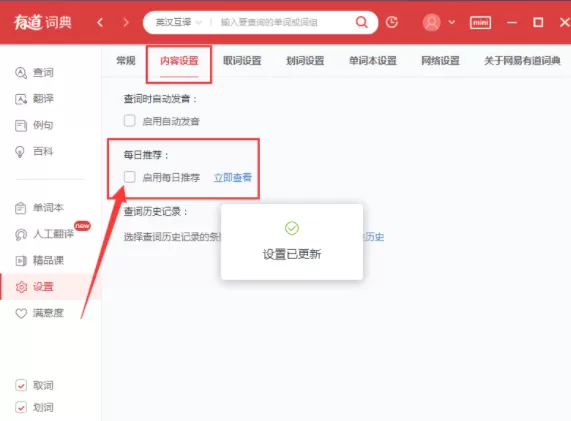This screenshot has width=571, height=421.
Task: Minimize the dictionary window
Action: (512, 23)
